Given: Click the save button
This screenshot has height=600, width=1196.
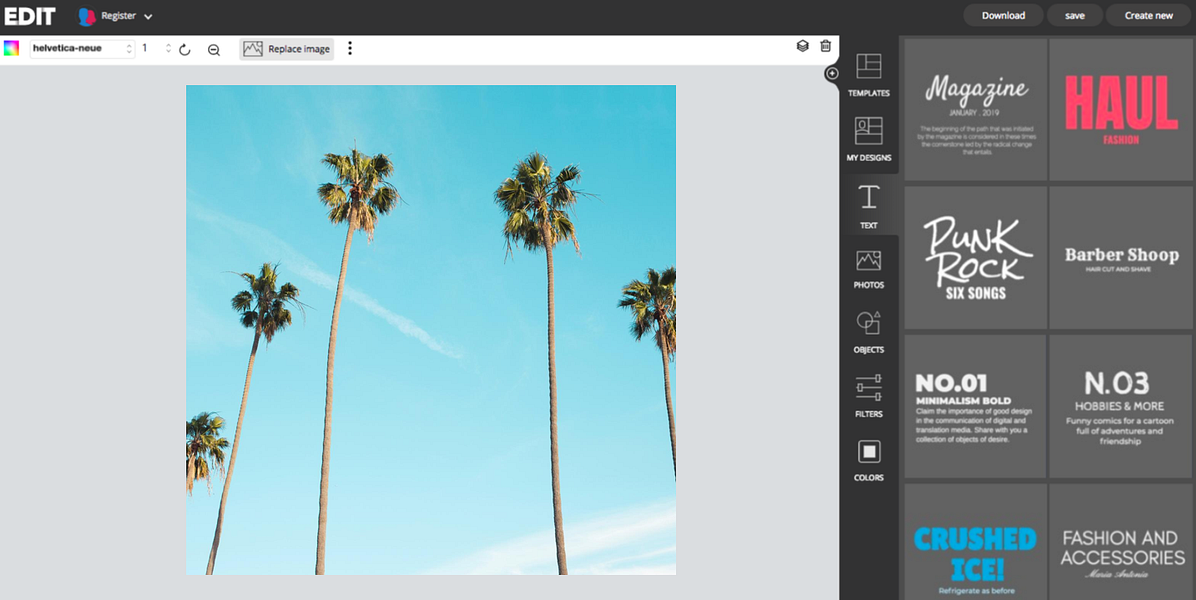Looking at the screenshot, I should (x=1075, y=15).
